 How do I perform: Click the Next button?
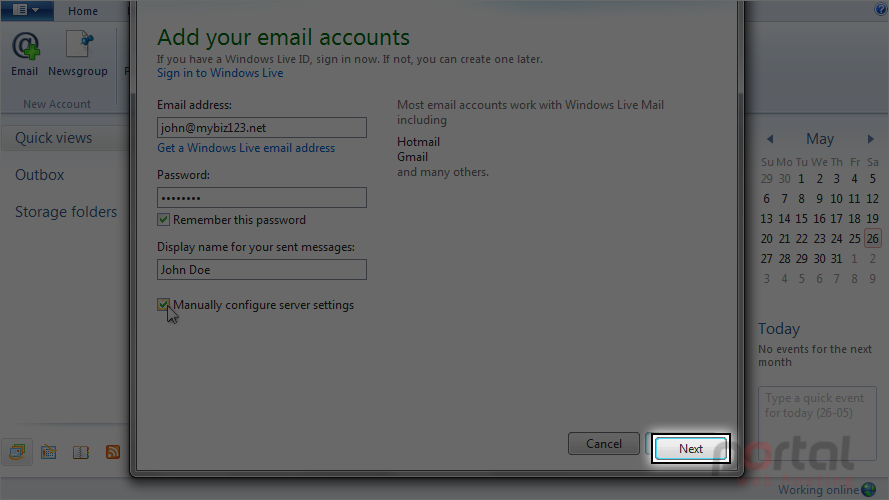pyautogui.click(x=691, y=448)
